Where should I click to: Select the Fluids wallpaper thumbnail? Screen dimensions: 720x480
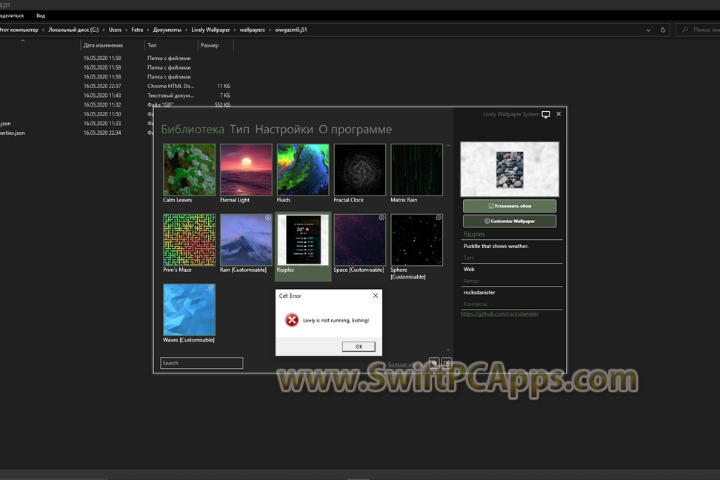point(303,170)
